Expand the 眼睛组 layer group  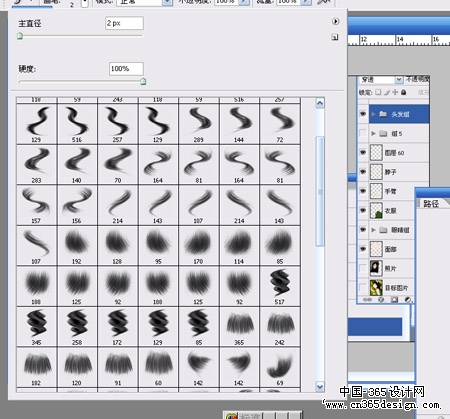click(373, 230)
